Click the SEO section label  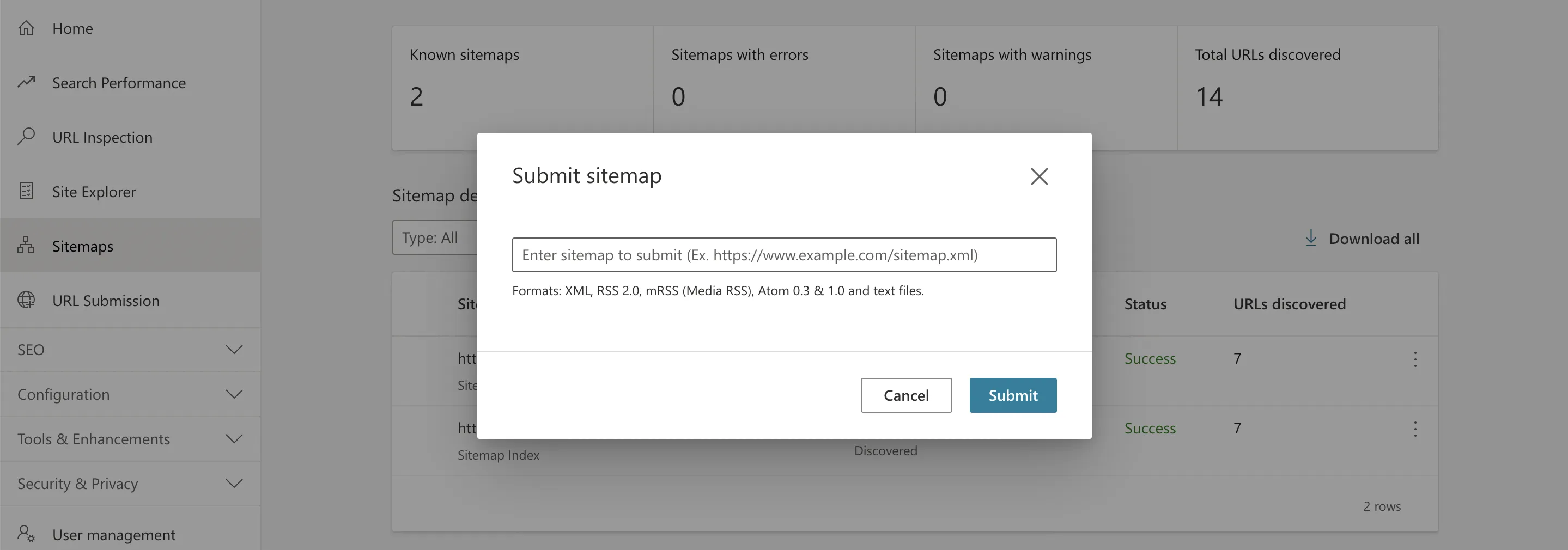(31, 349)
